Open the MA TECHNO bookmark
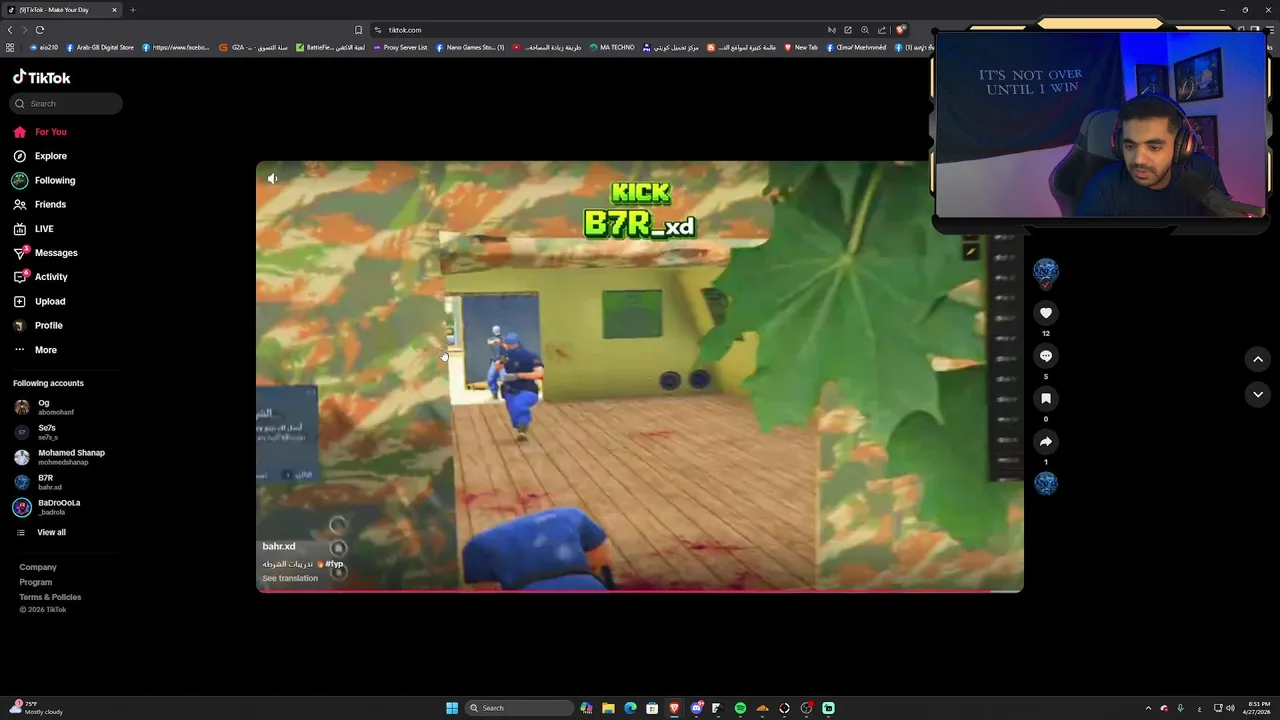 (x=612, y=47)
